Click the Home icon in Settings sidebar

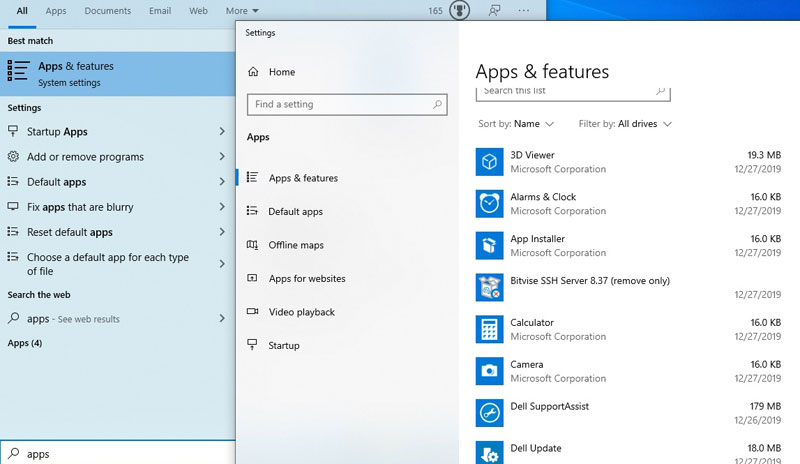pyautogui.click(x=253, y=72)
